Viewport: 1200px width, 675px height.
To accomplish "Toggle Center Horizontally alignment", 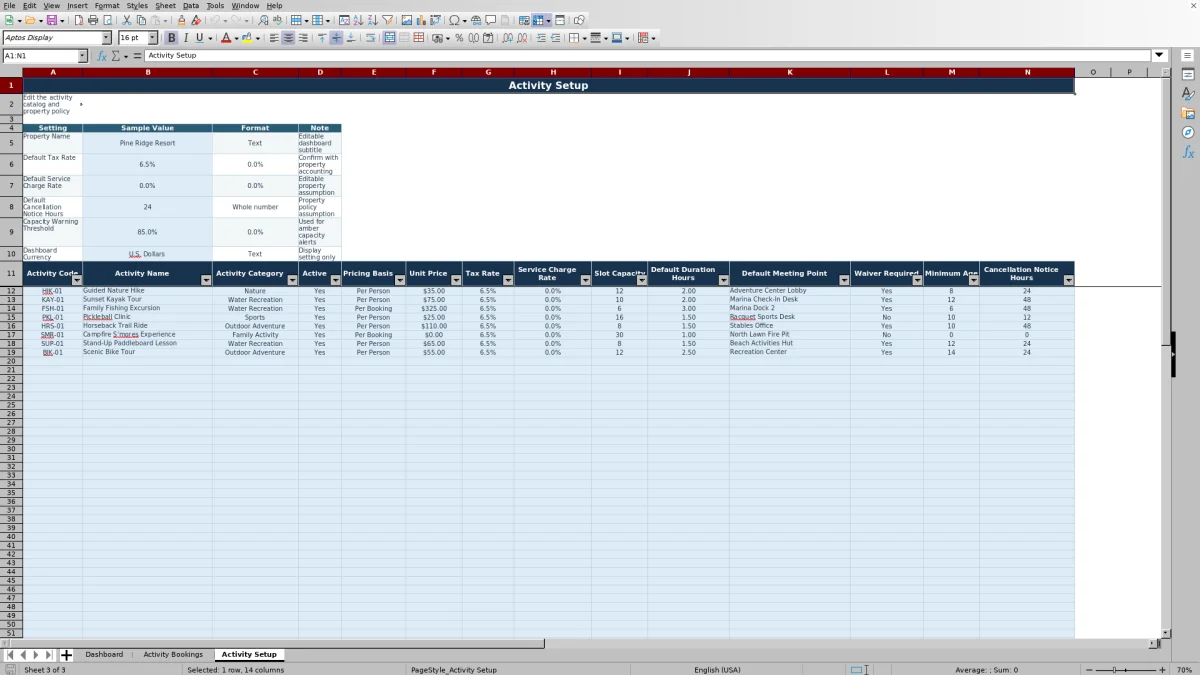I will (x=288, y=38).
